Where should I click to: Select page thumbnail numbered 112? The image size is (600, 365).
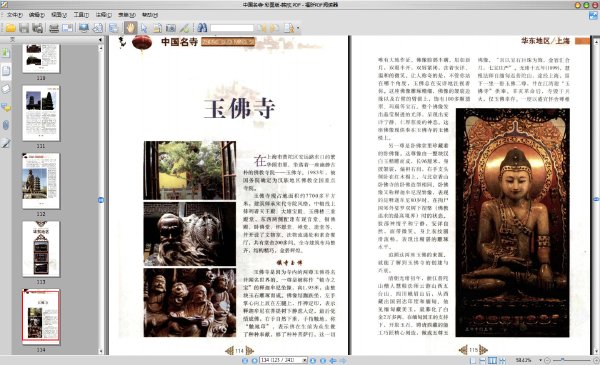41,181
